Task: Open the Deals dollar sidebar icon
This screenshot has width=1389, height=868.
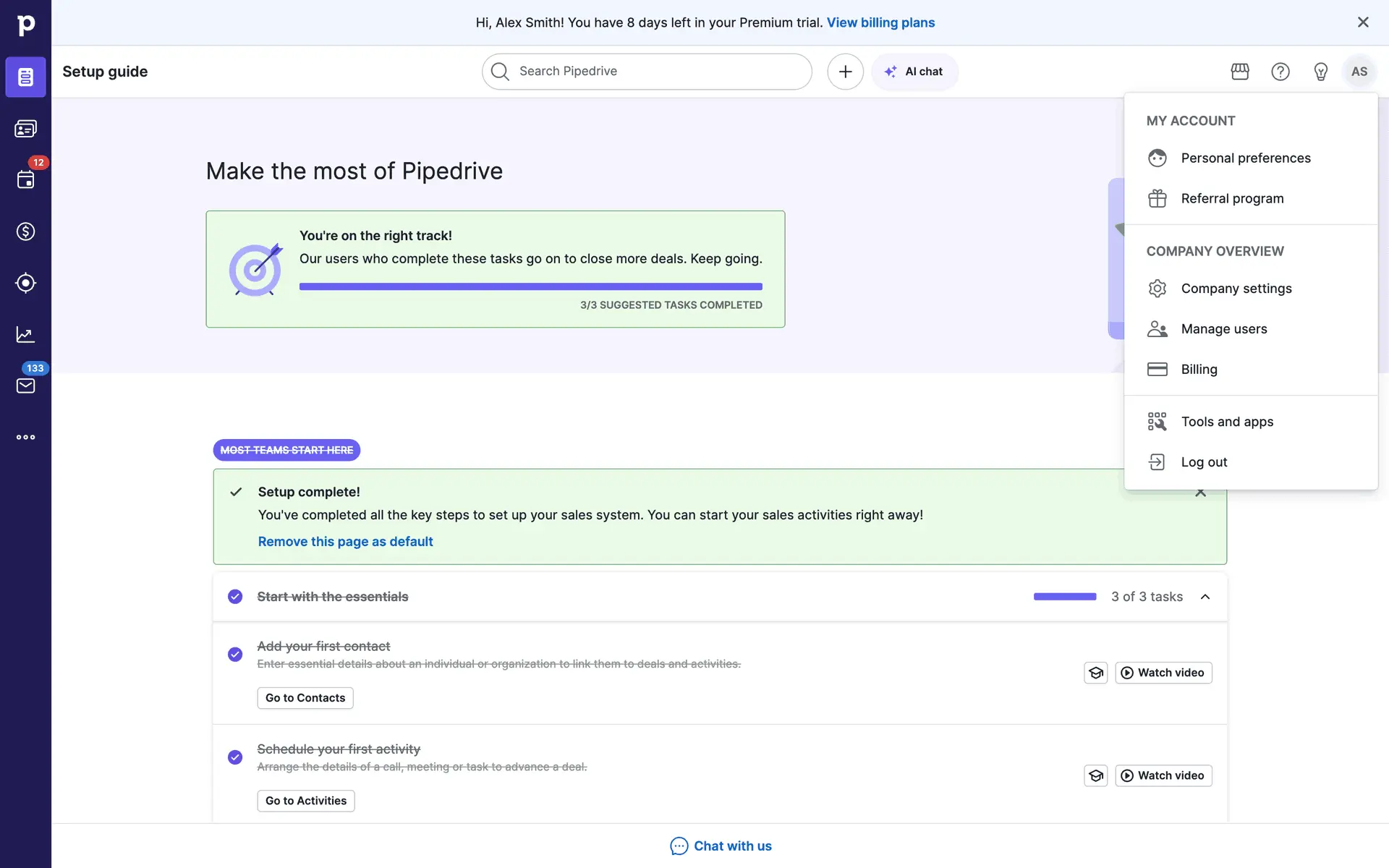Action: [x=25, y=231]
